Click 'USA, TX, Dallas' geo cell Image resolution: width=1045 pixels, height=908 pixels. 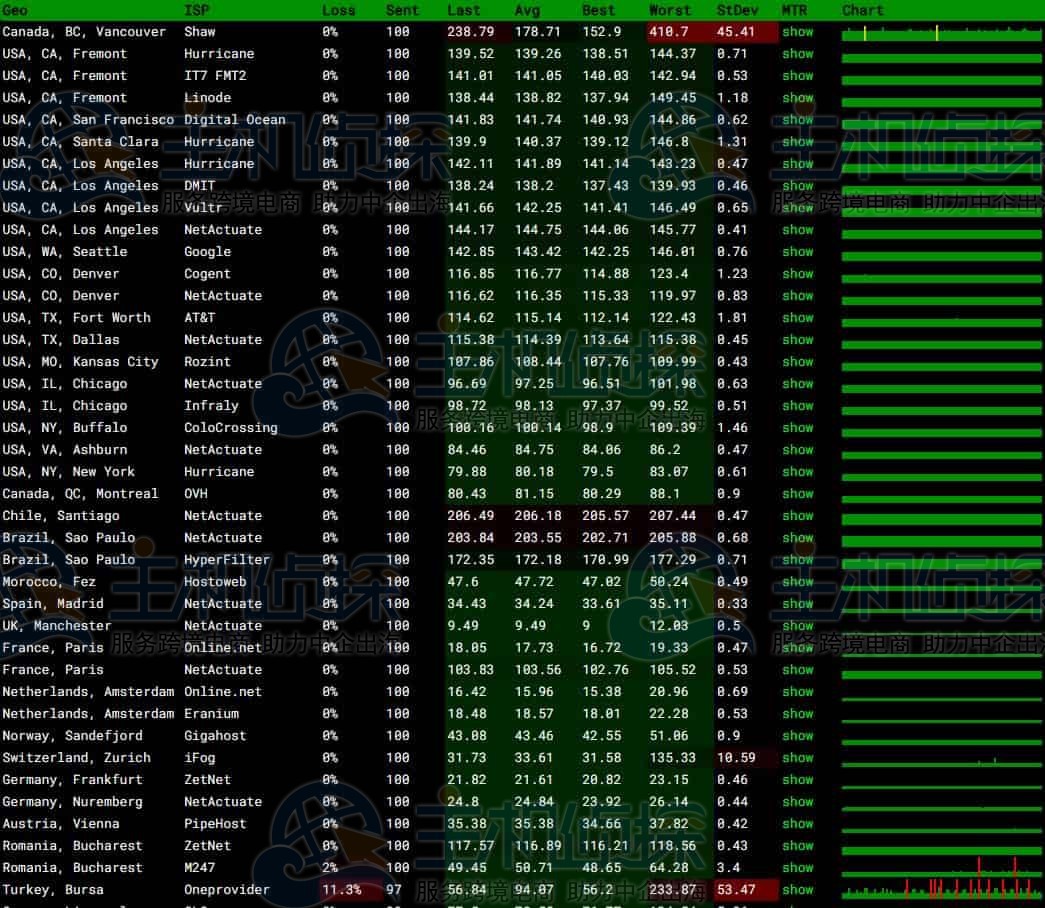click(61, 340)
